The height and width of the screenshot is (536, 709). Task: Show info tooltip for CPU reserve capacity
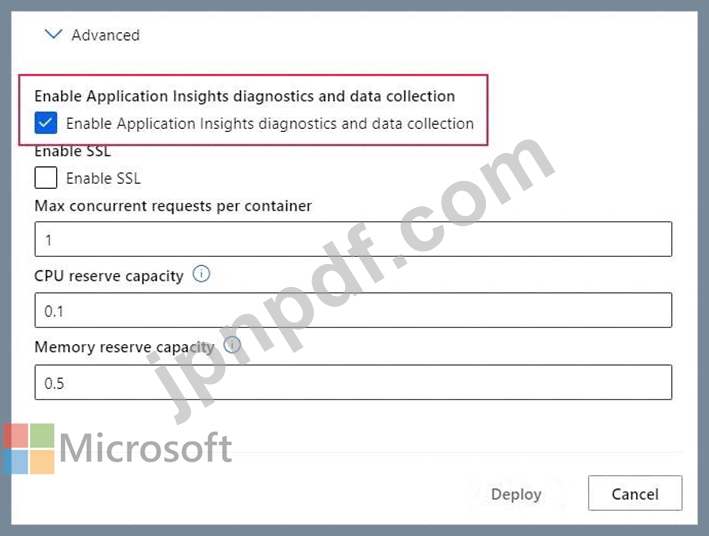[x=201, y=274]
